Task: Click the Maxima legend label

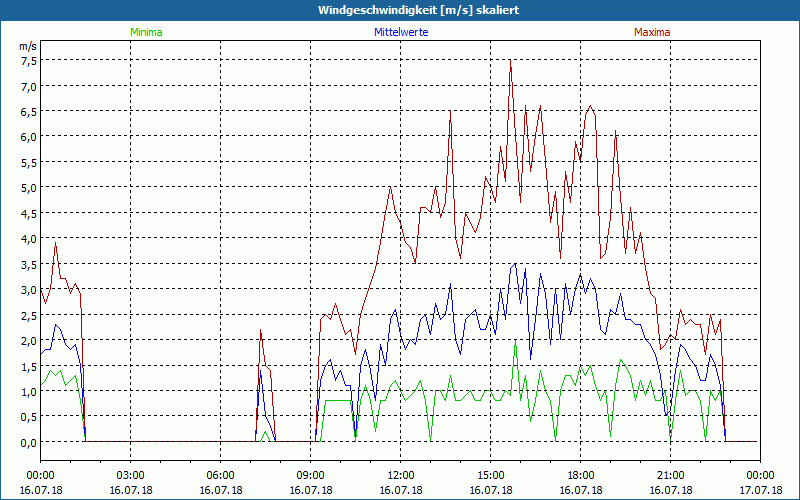Action: click(x=652, y=32)
